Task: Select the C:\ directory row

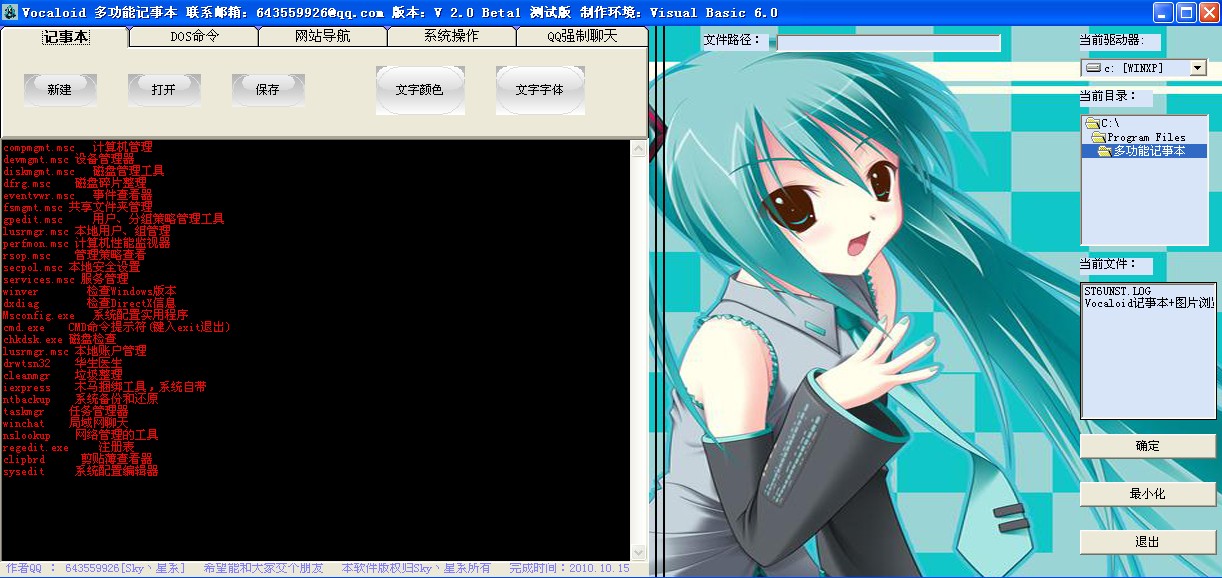Action: click(1144, 124)
